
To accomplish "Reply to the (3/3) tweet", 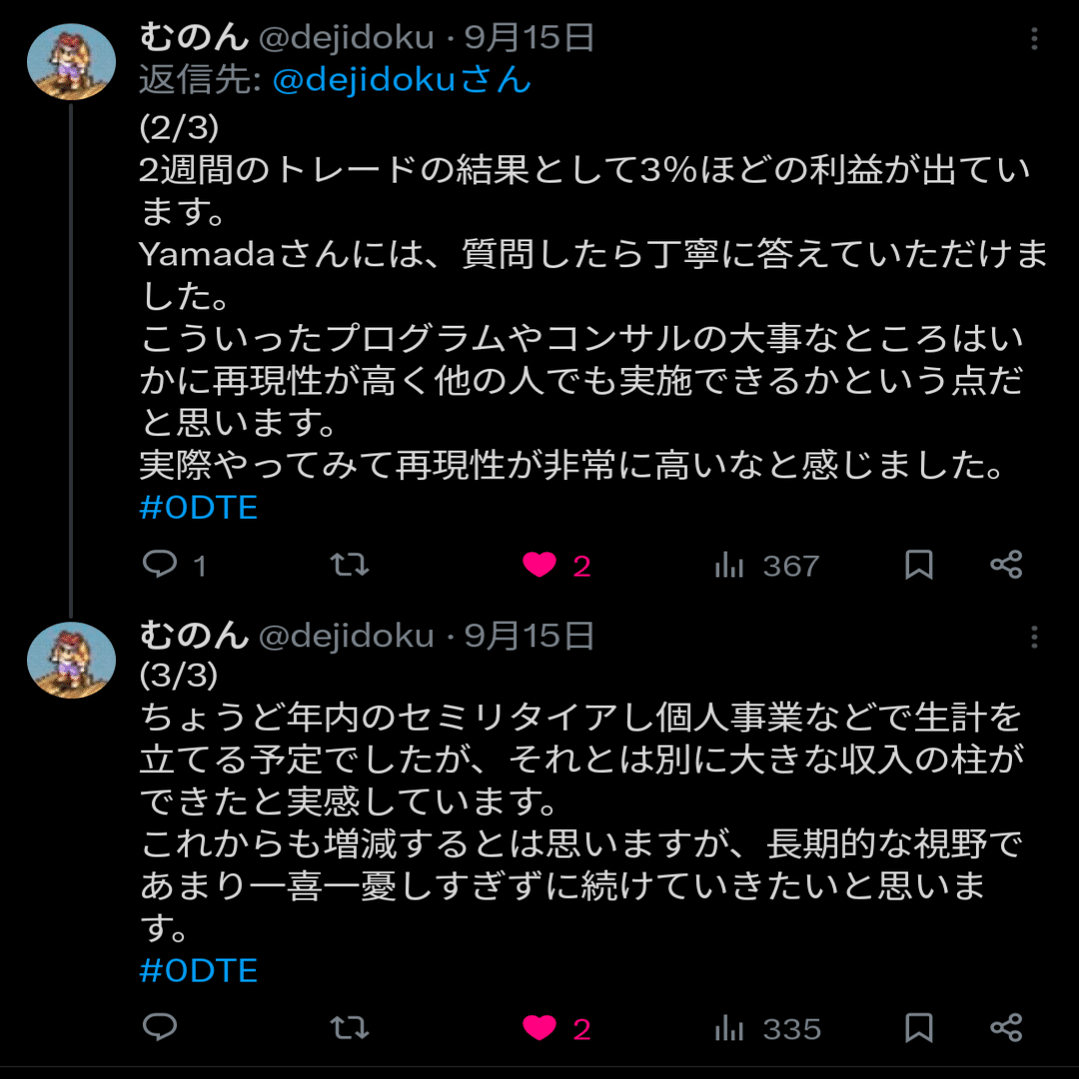I will (160, 1028).
